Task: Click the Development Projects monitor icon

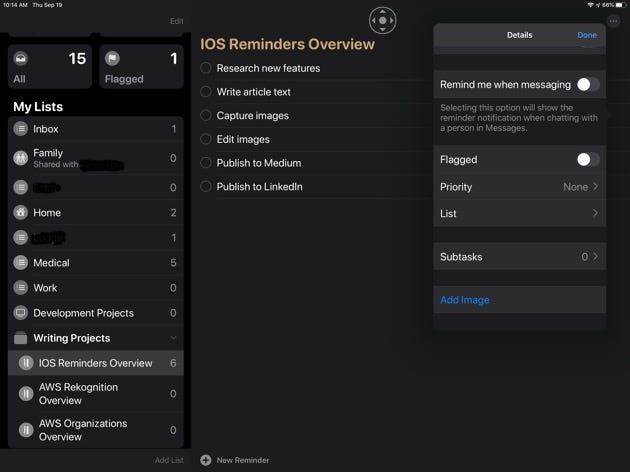Action: [x=20, y=313]
